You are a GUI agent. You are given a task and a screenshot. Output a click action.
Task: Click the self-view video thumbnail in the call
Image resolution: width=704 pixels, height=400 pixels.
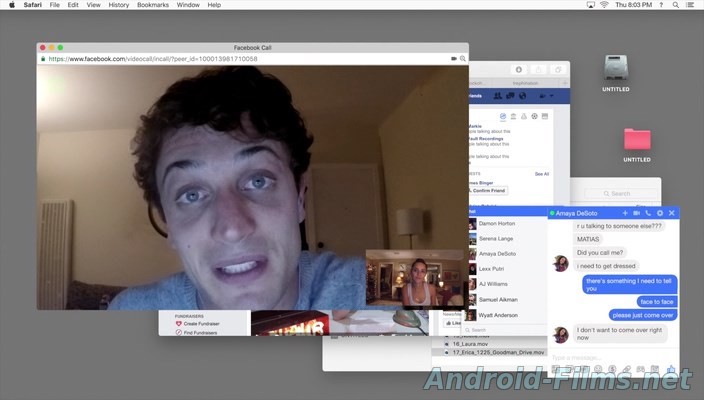coord(414,278)
